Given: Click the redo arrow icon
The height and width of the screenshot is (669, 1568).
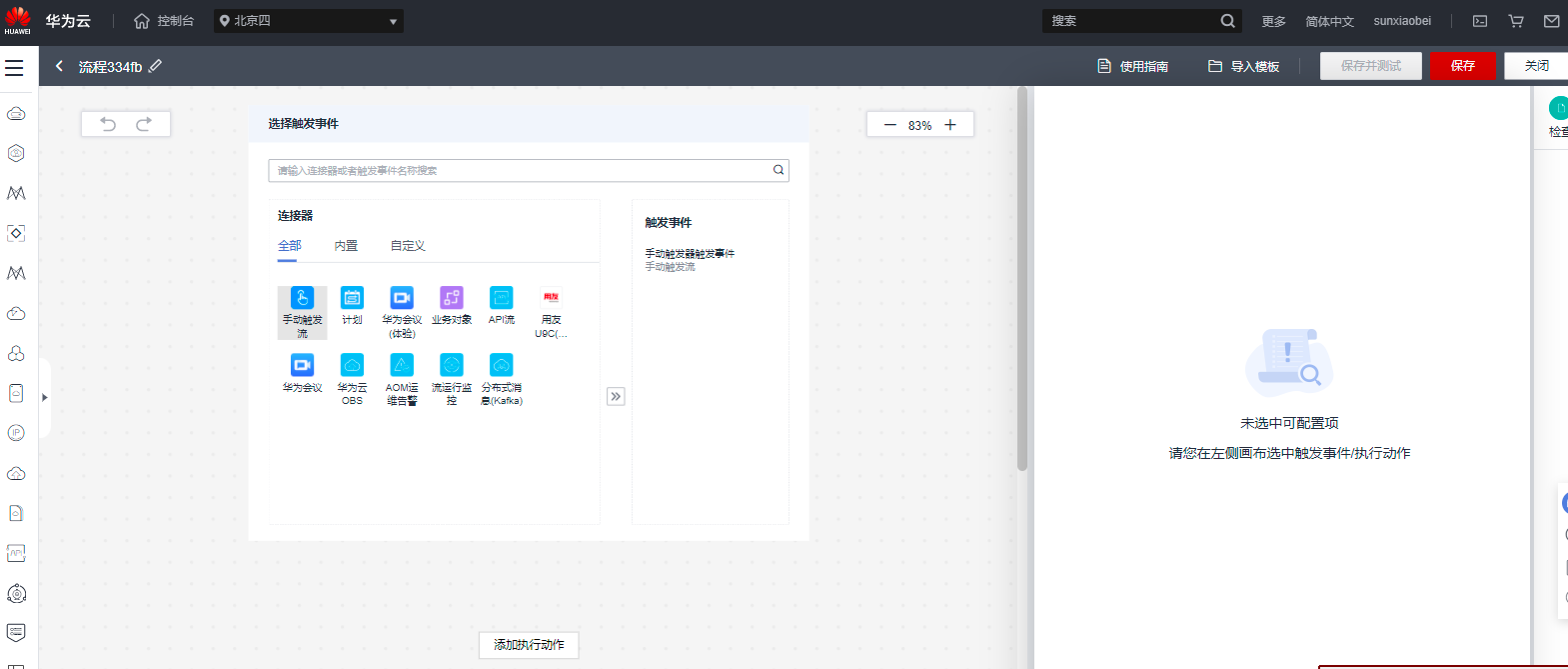Looking at the screenshot, I should pyautogui.click(x=144, y=124).
